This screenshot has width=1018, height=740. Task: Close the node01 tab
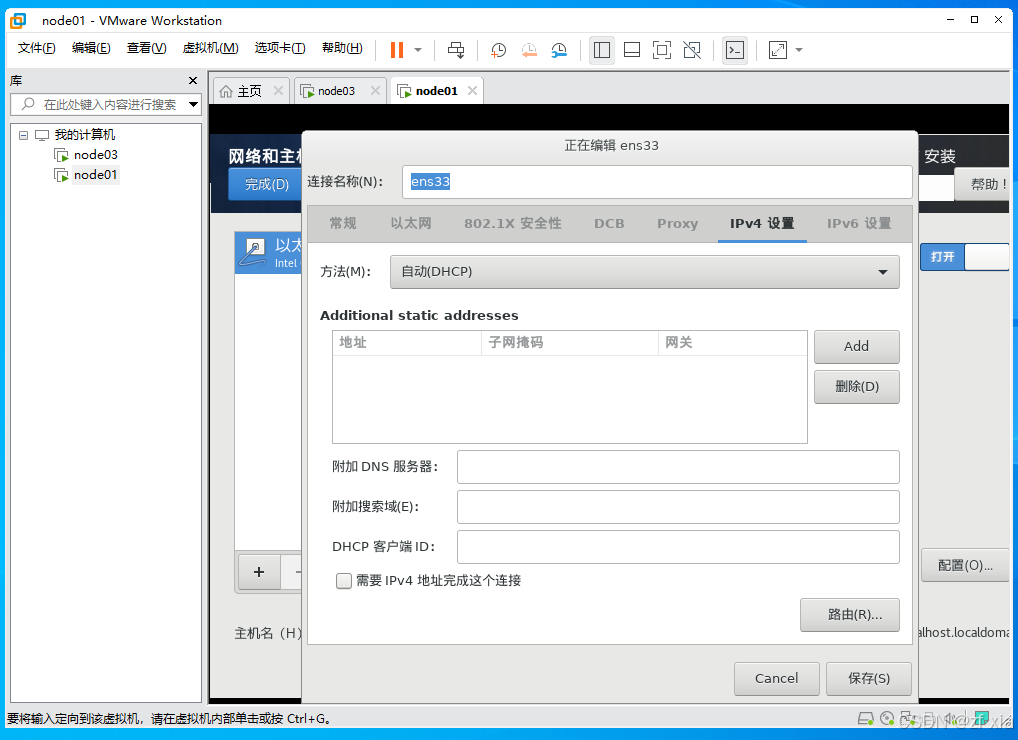pos(473,91)
